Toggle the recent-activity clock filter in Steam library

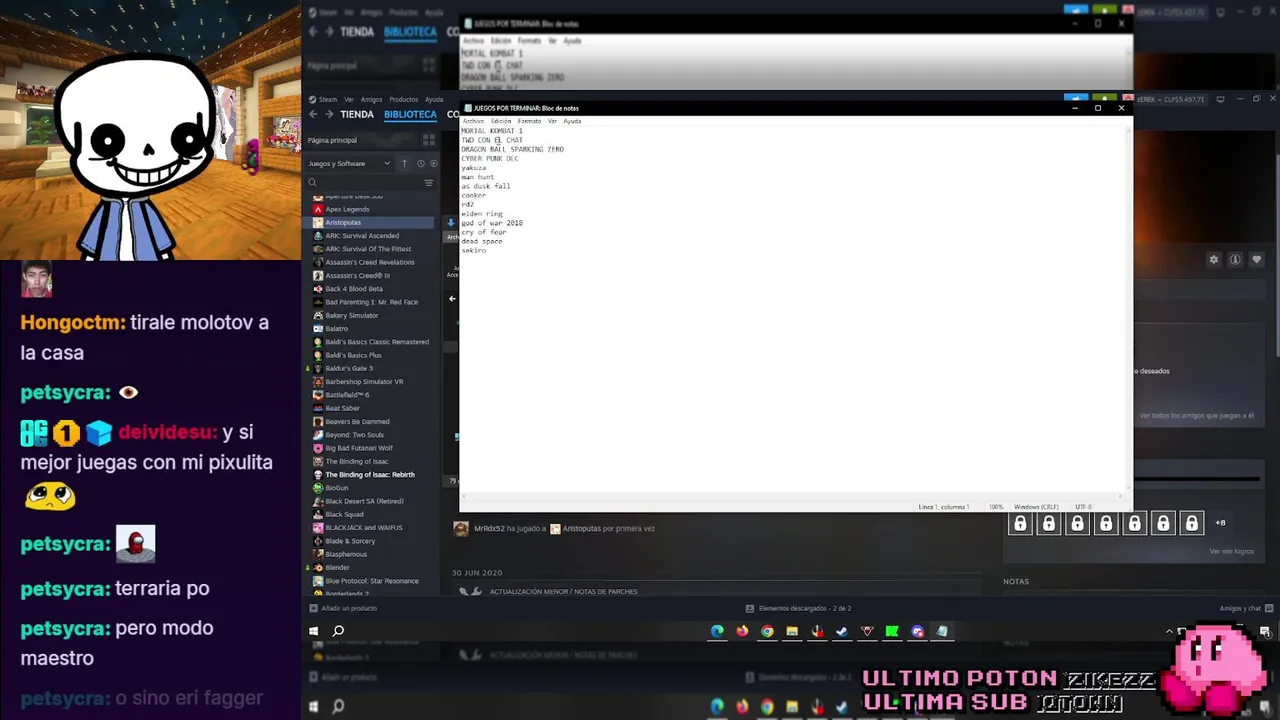coord(421,164)
